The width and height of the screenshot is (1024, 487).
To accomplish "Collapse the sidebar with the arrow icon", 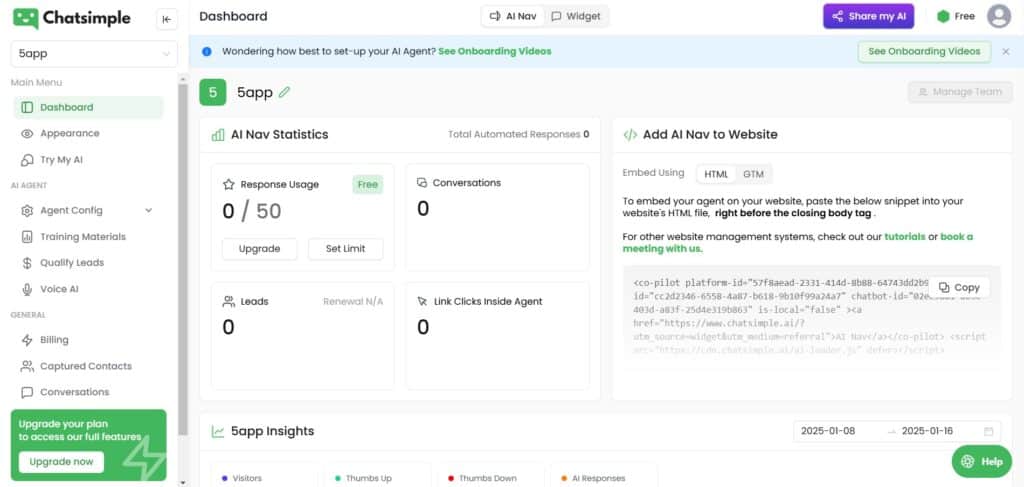I will point(167,19).
